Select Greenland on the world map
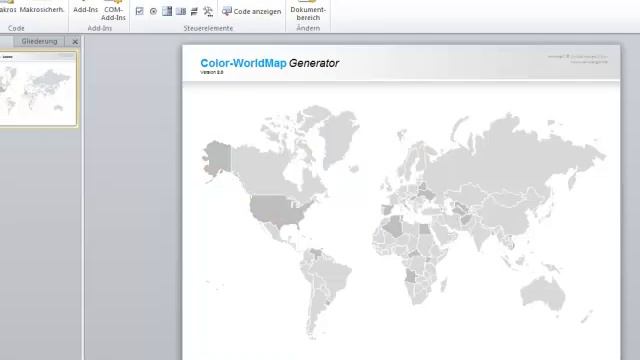 (x=338, y=137)
